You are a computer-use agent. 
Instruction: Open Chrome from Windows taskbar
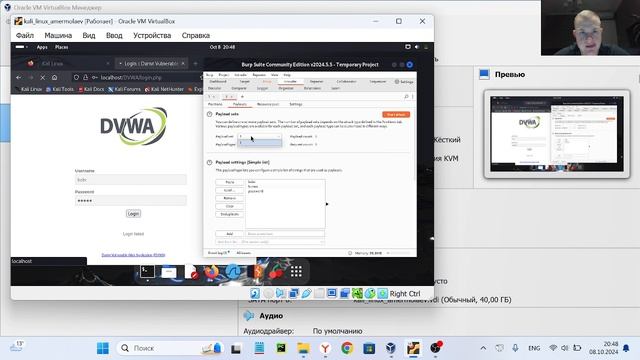(347, 348)
